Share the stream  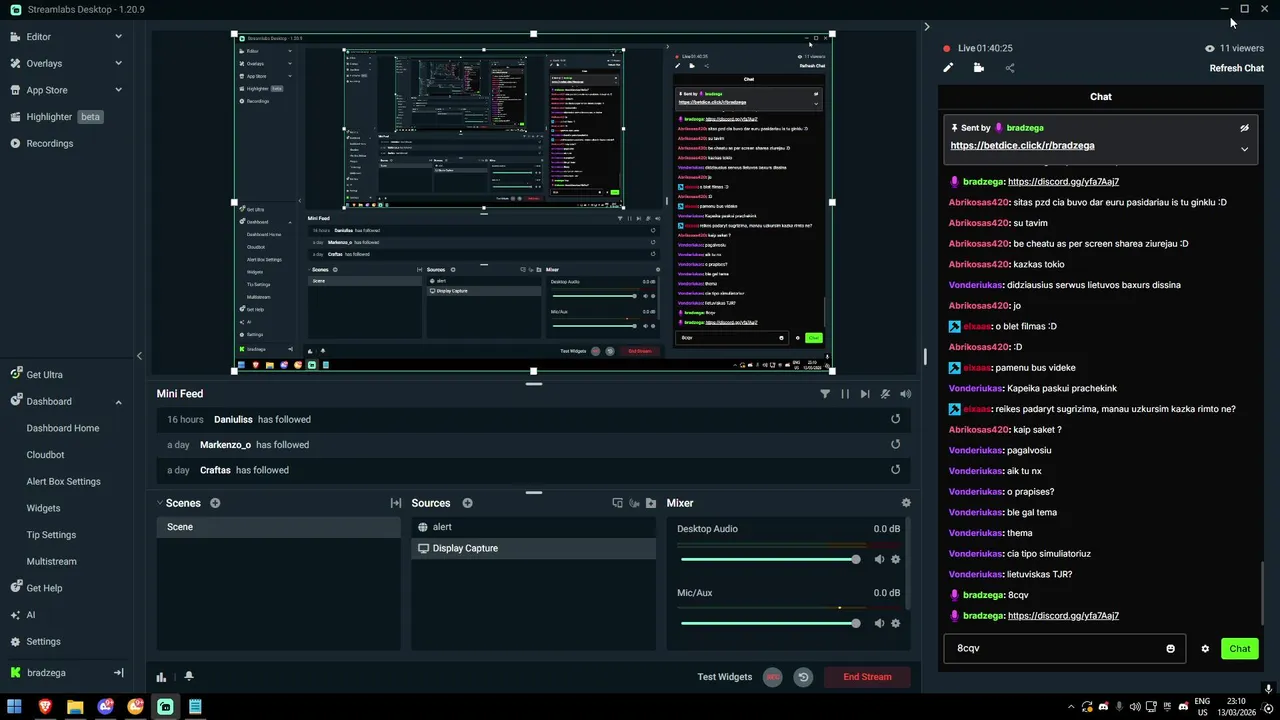coord(1009,68)
